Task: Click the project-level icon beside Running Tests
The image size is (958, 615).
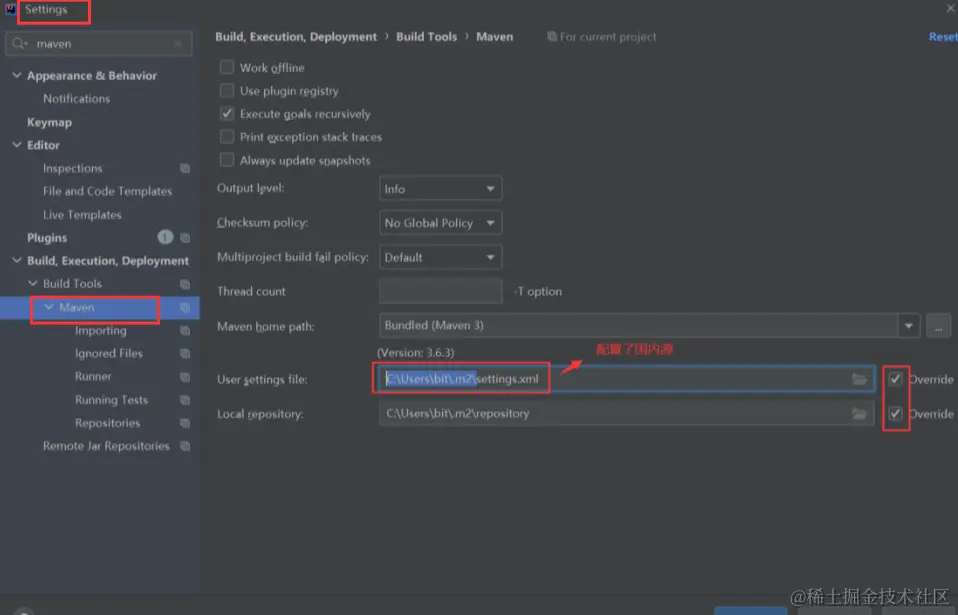Action: pos(185,400)
